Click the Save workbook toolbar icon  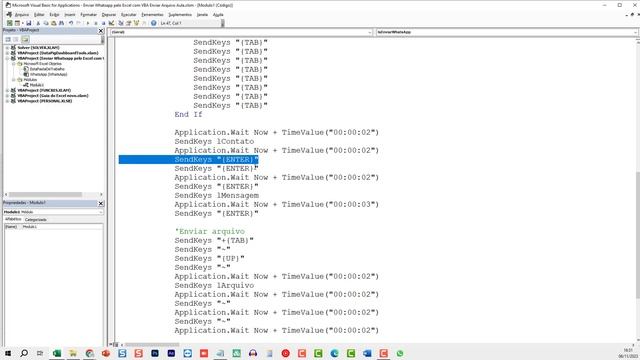click(29, 23)
